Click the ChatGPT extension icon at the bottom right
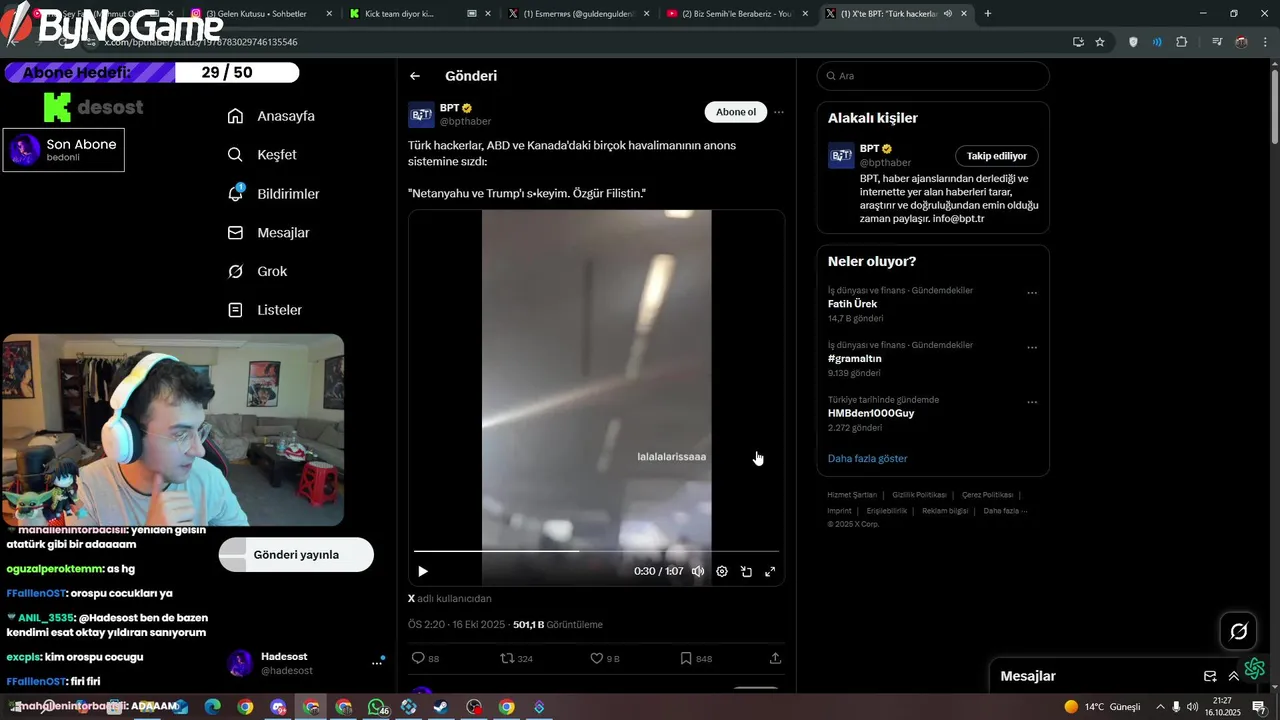The image size is (1280, 720). [1255, 668]
